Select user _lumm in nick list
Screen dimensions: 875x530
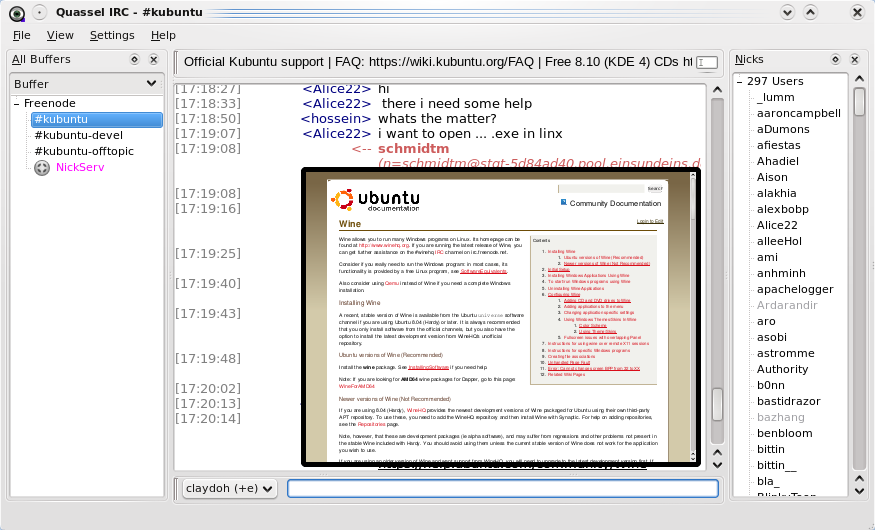click(x=776, y=98)
